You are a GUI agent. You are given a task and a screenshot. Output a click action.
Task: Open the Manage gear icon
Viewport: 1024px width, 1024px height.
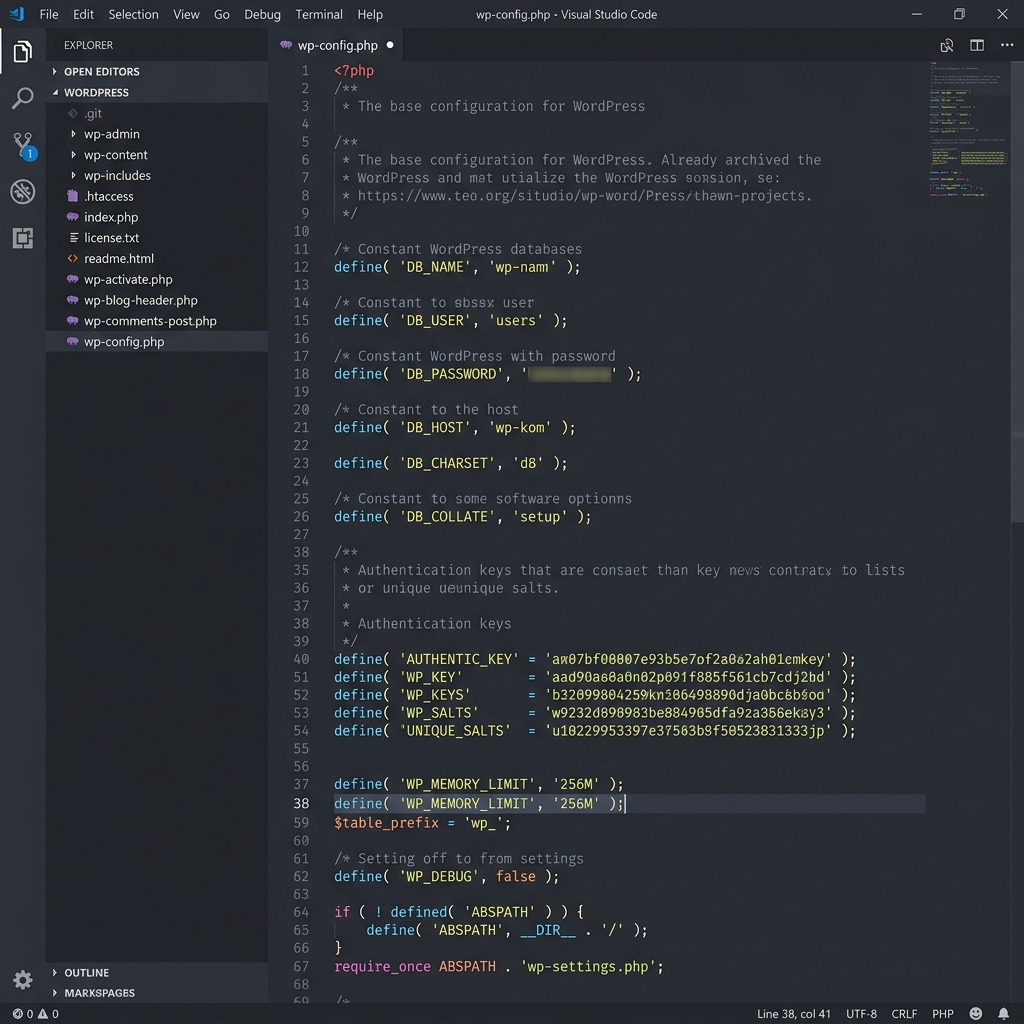point(22,979)
